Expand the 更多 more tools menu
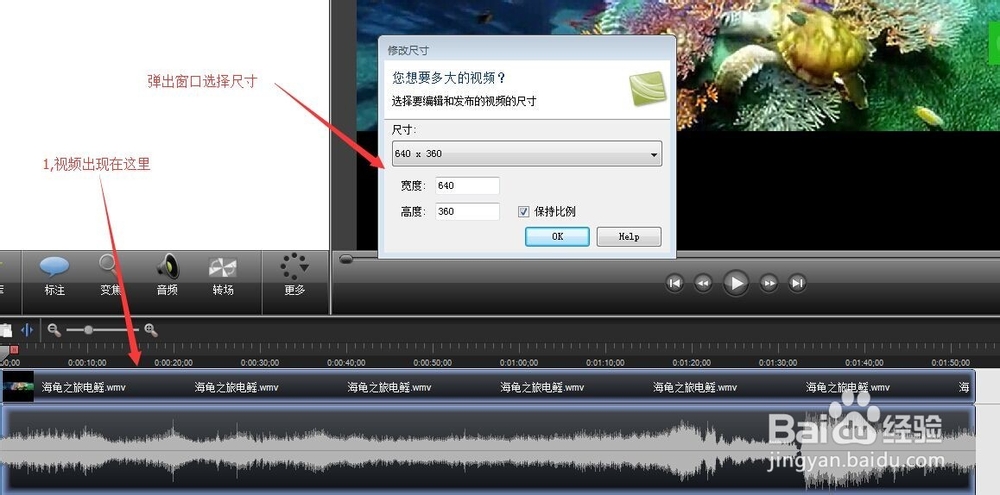Image resolution: width=1000 pixels, height=495 pixels. click(294, 276)
